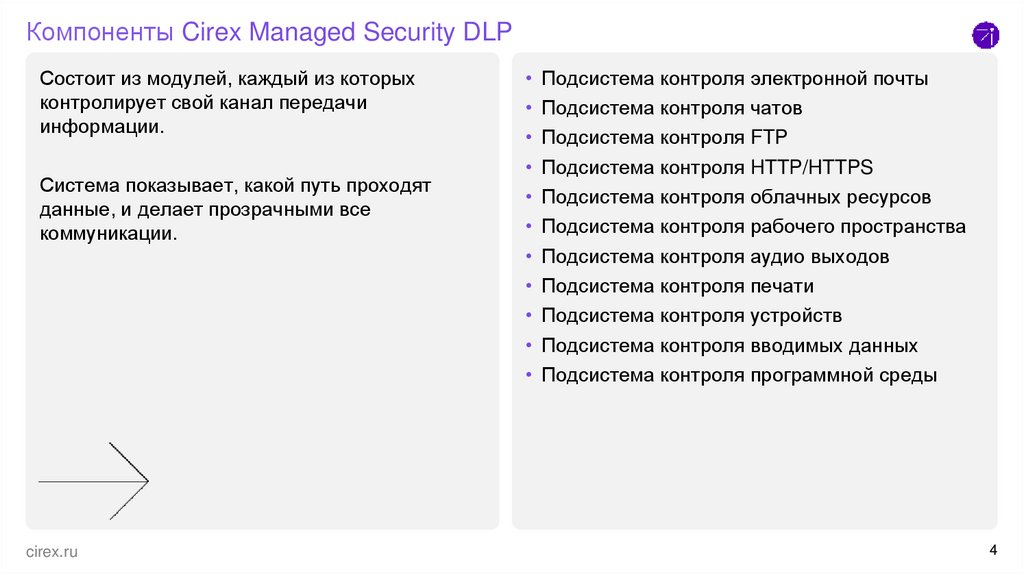Click "Подсистема контроля аудио выходов" line
The width and height of the screenshot is (1024, 574).
pos(715,257)
